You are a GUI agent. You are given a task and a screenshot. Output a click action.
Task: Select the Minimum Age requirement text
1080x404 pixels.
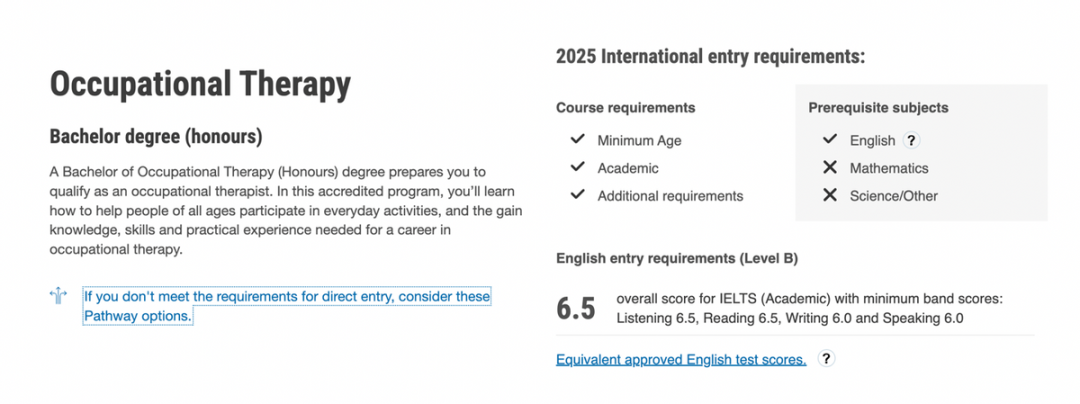tap(639, 141)
